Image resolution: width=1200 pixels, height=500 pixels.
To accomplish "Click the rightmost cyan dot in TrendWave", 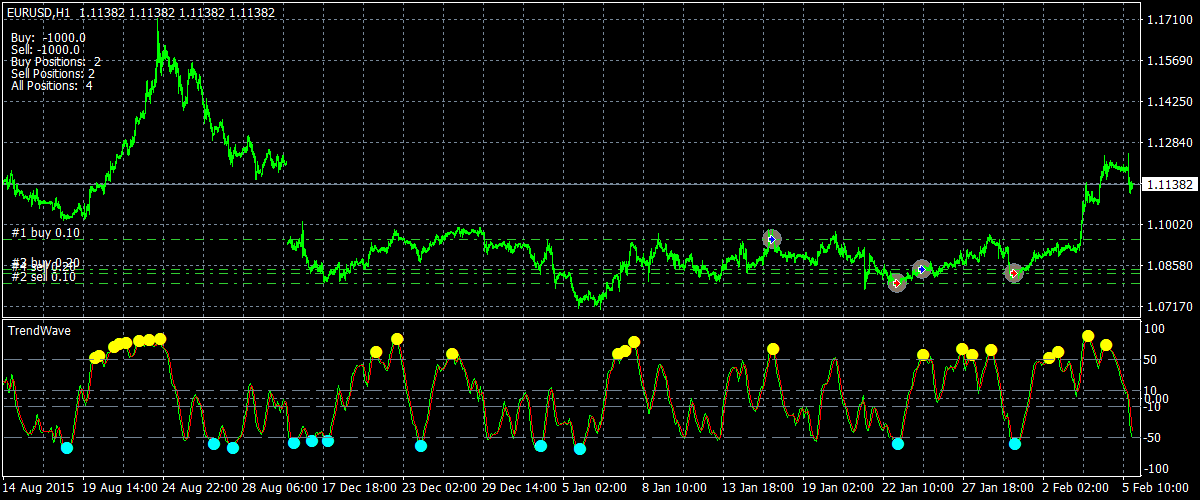I will pyautogui.click(x=1015, y=443).
